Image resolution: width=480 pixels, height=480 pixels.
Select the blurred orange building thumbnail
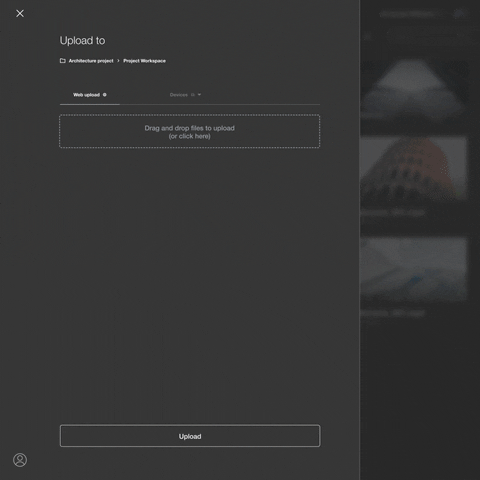tap(414, 168)
